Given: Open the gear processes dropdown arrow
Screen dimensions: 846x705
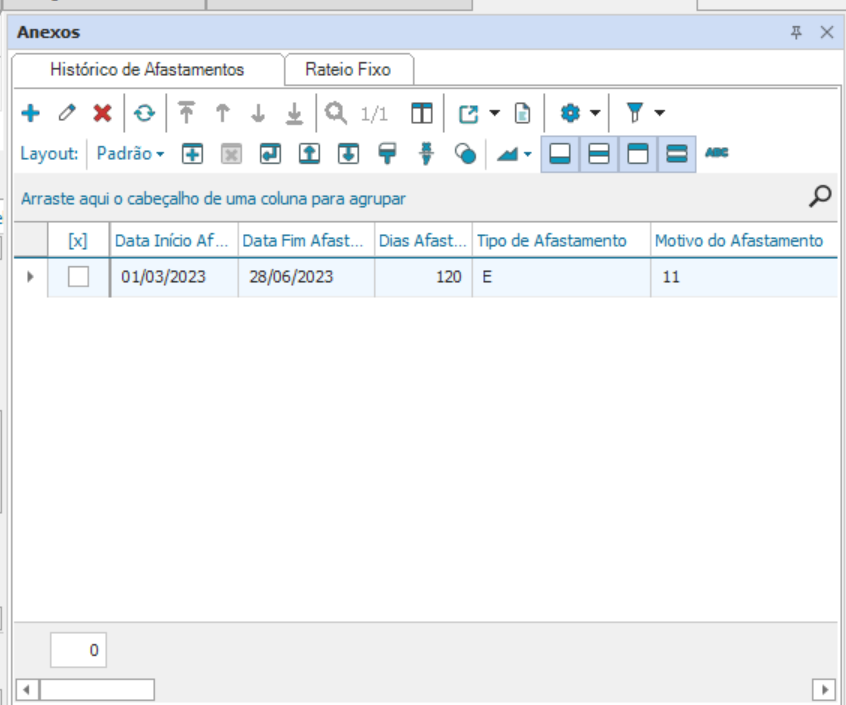Looking at the screenshot, I should click(595, 113).
